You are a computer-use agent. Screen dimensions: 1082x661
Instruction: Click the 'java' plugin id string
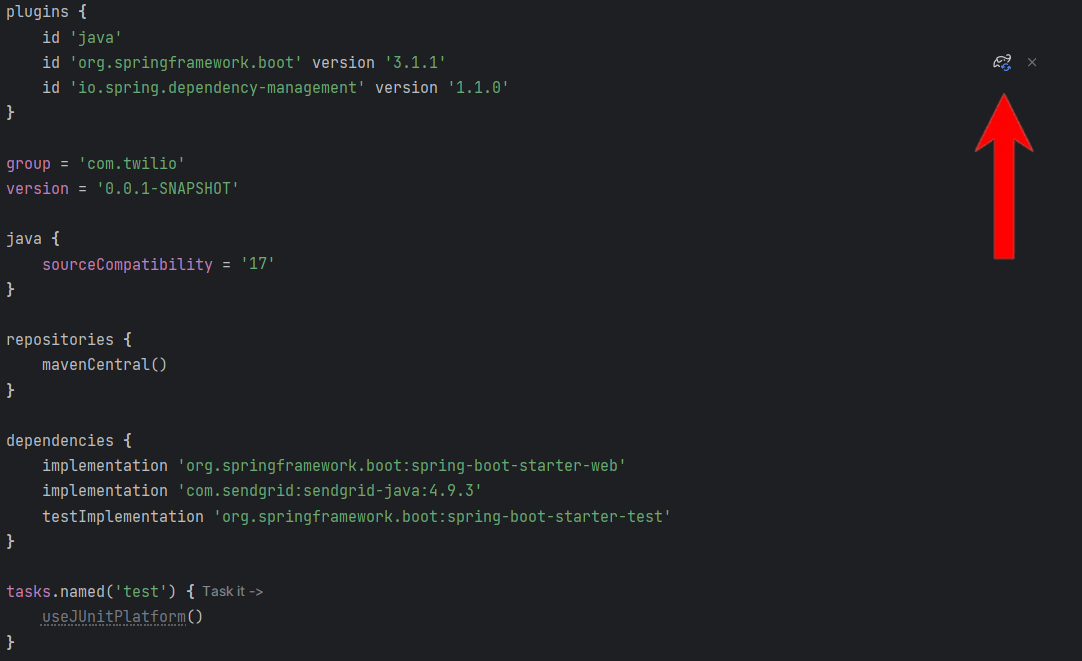[96, 37]
